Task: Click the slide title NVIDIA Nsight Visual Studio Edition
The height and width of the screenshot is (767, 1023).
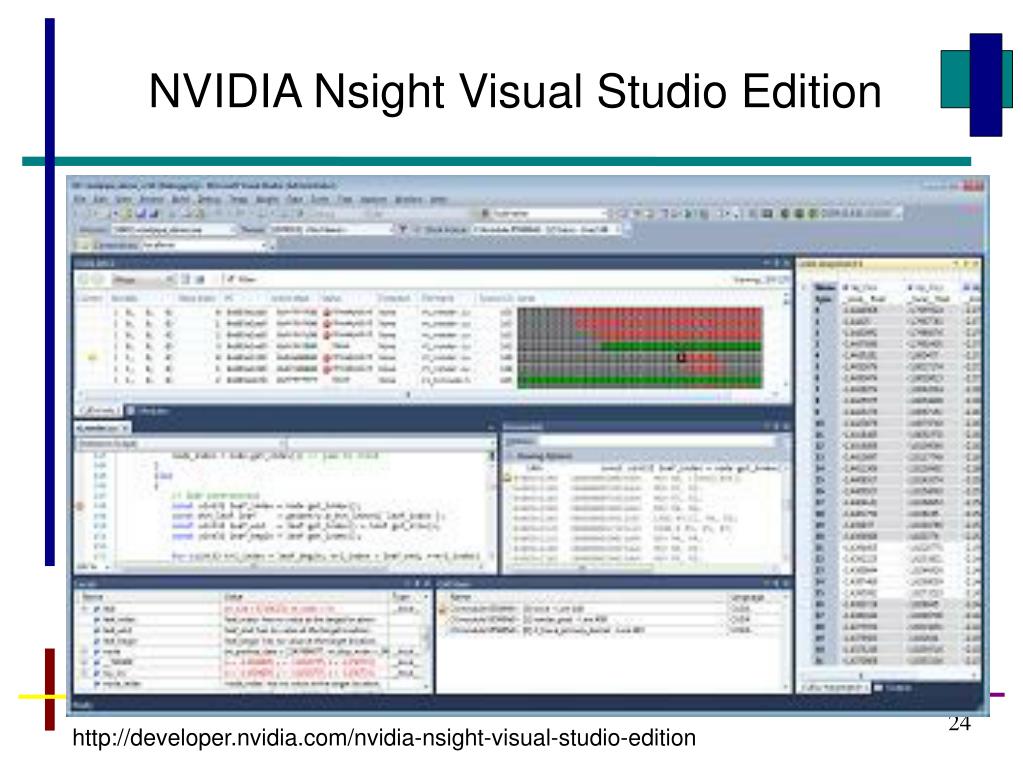Action: (515, 91)
